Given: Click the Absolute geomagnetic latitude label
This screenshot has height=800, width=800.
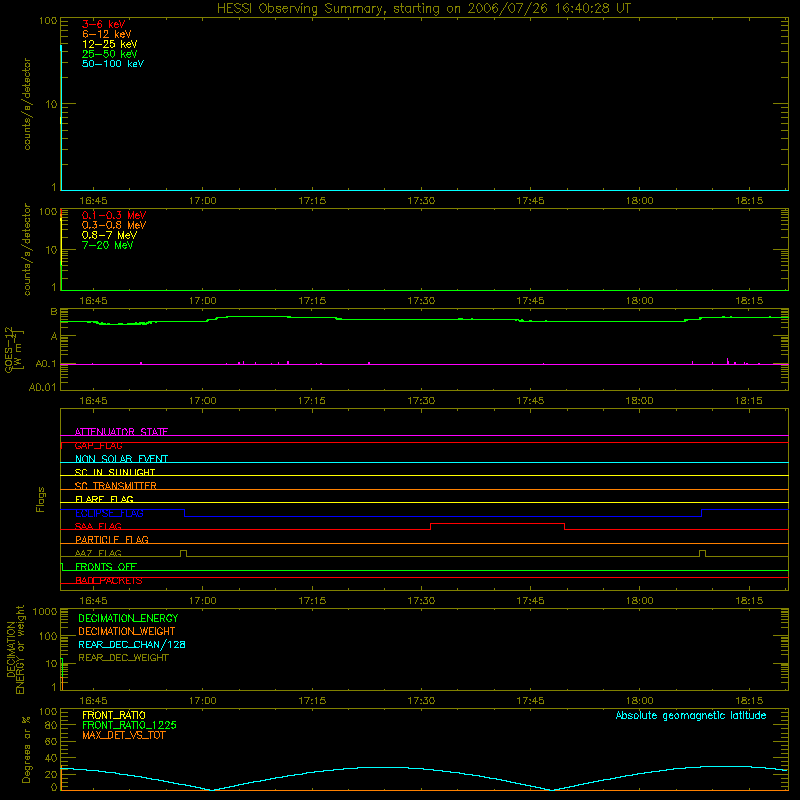Looking at the screenshot, I should point(691,715).
